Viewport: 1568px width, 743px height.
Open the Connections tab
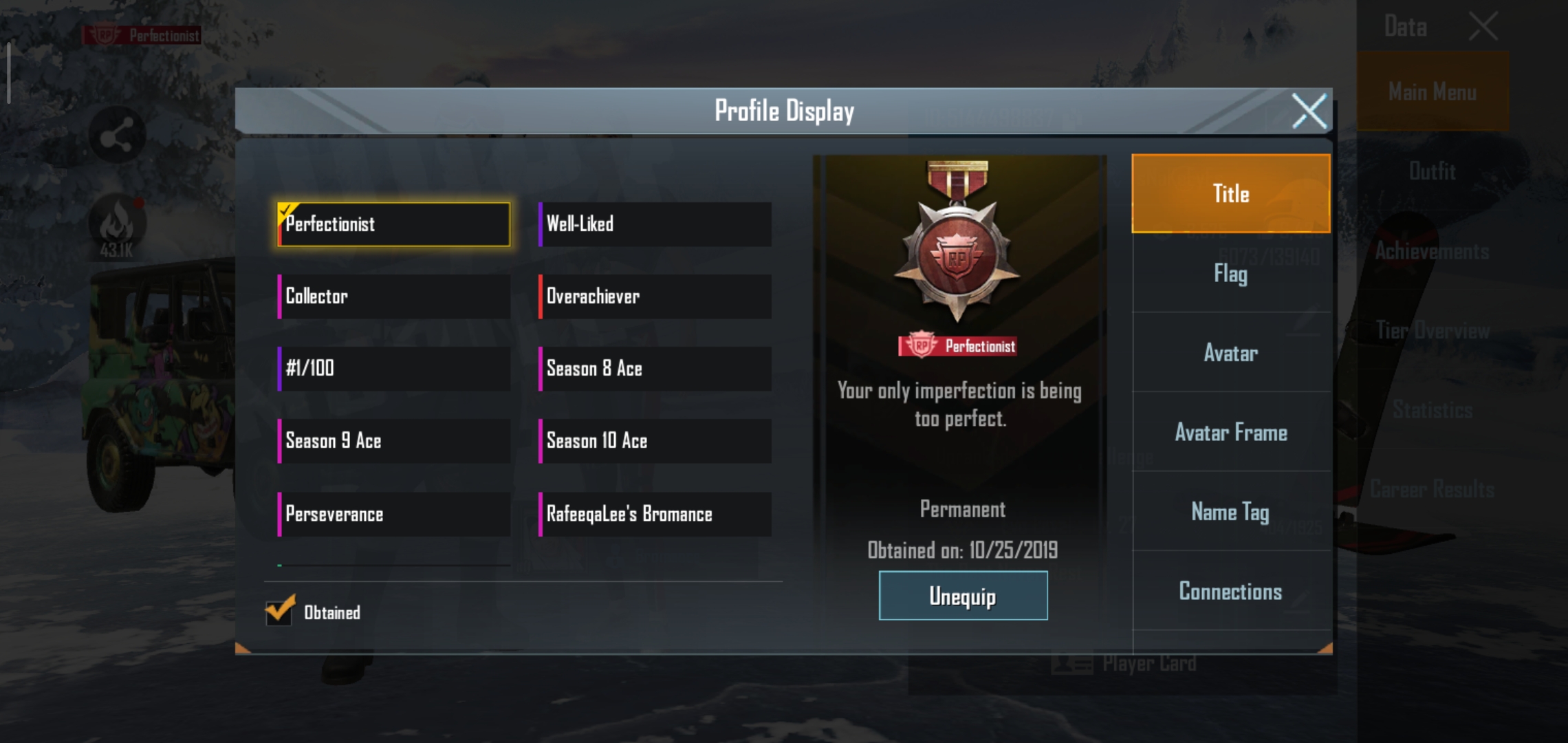[1231, 591]
